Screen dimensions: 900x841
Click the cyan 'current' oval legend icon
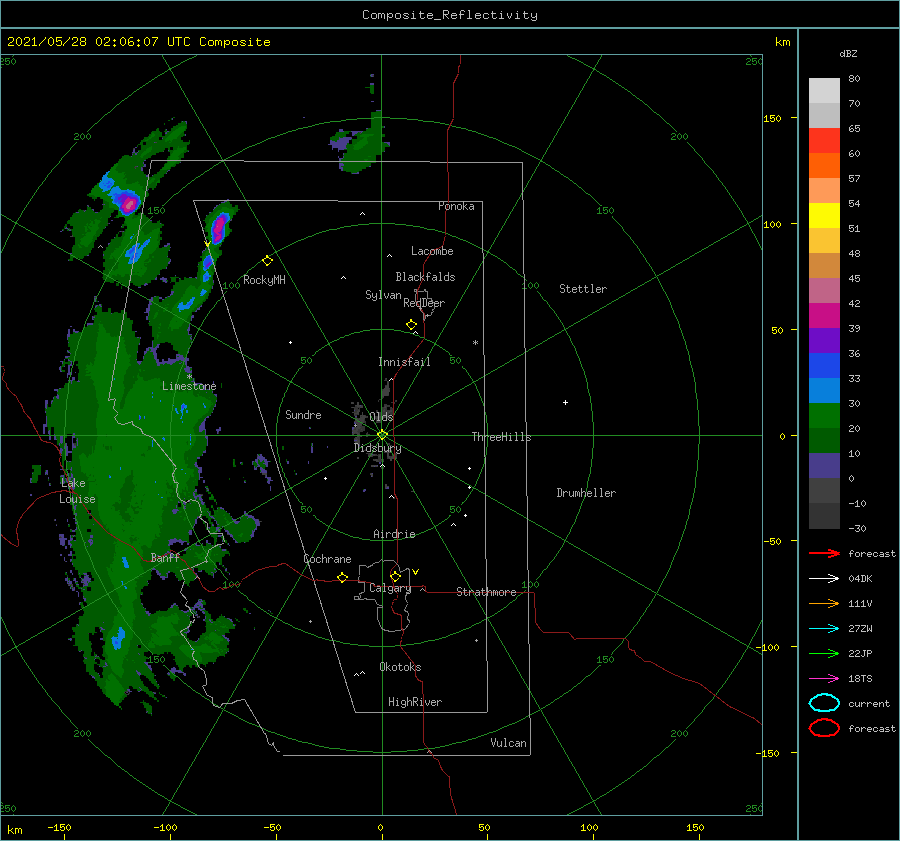[824, 703]
